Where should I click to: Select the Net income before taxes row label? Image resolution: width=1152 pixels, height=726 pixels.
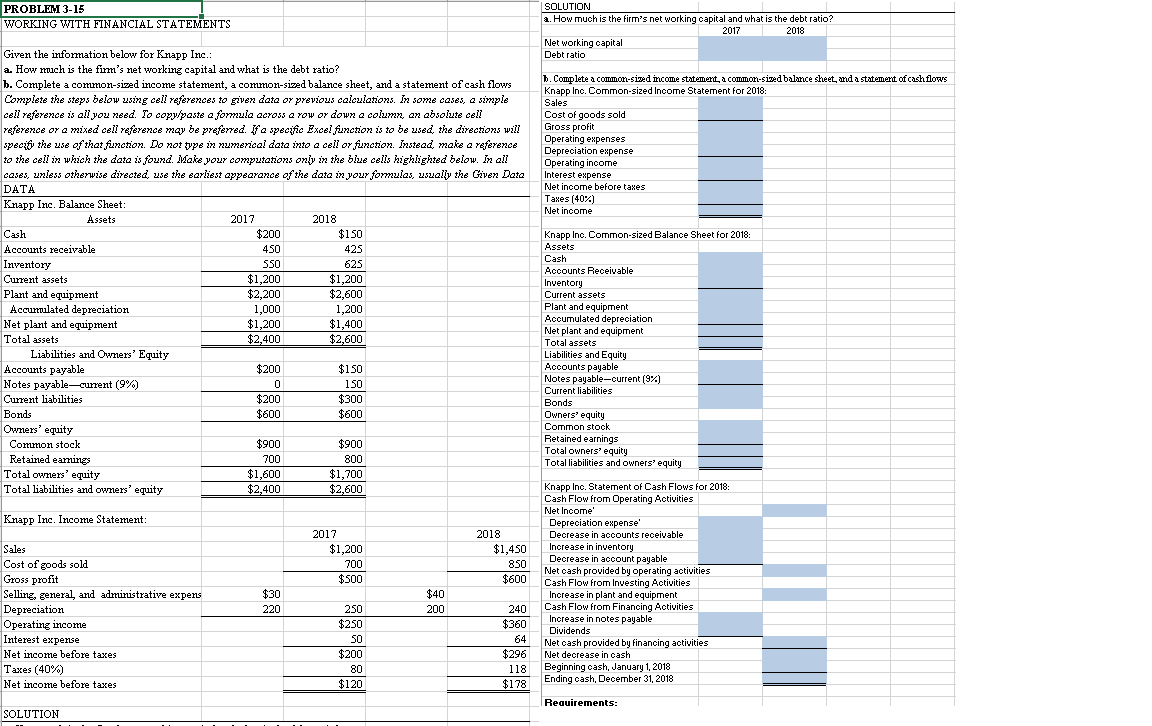point(60,654)
